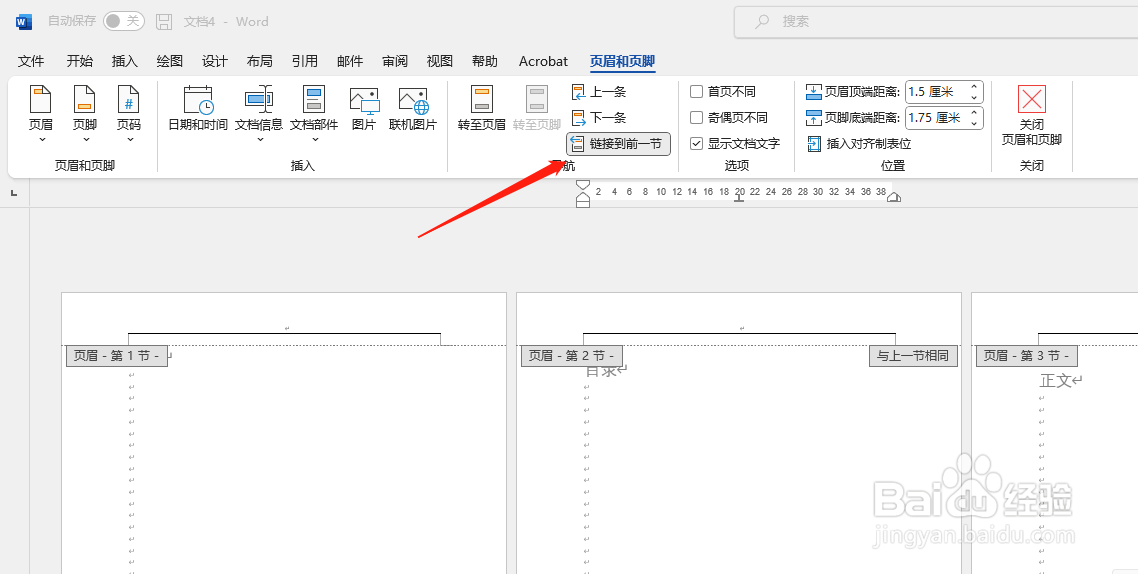Image resolution: width=1138 pixels, height=574 pixels.
Task: Switch to the 插入 tab
Action: pyautogui.click(x=125, y=62)
